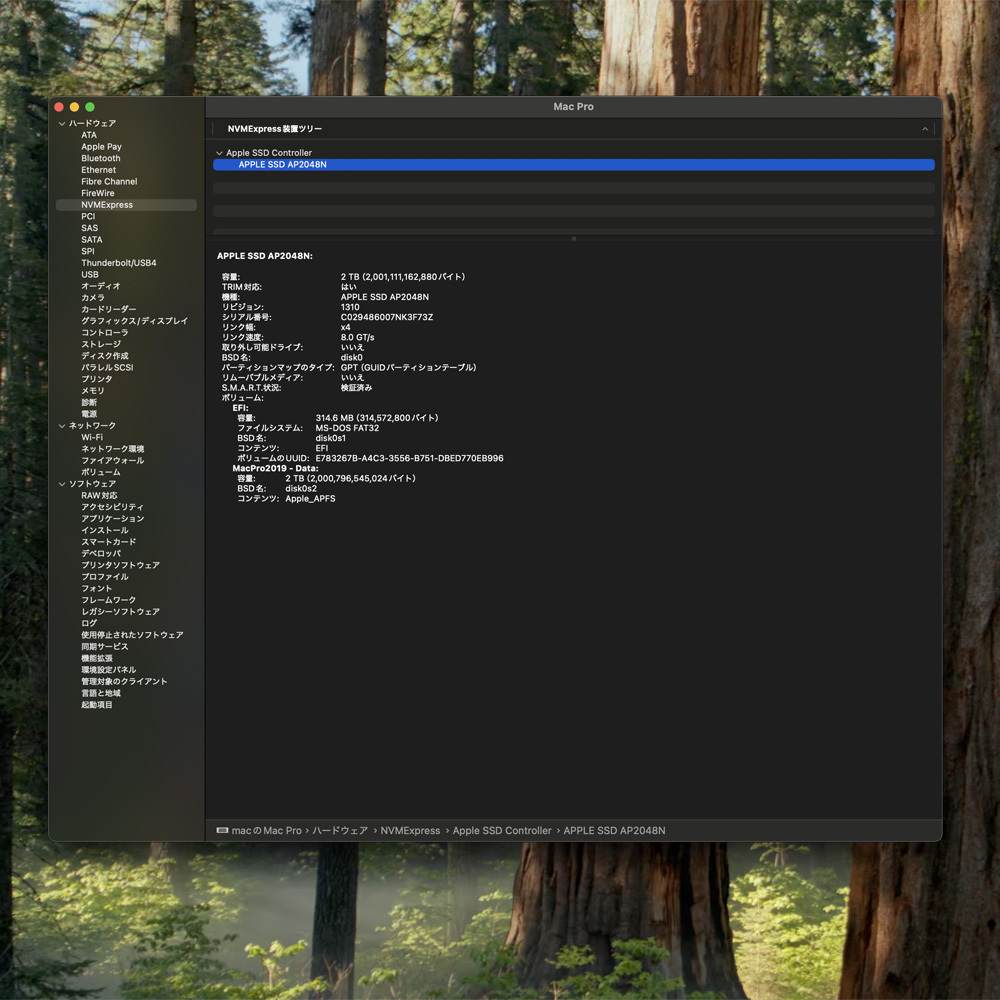
Task: Open 電源 in the sidebar
Action: [x=89, y=414]
